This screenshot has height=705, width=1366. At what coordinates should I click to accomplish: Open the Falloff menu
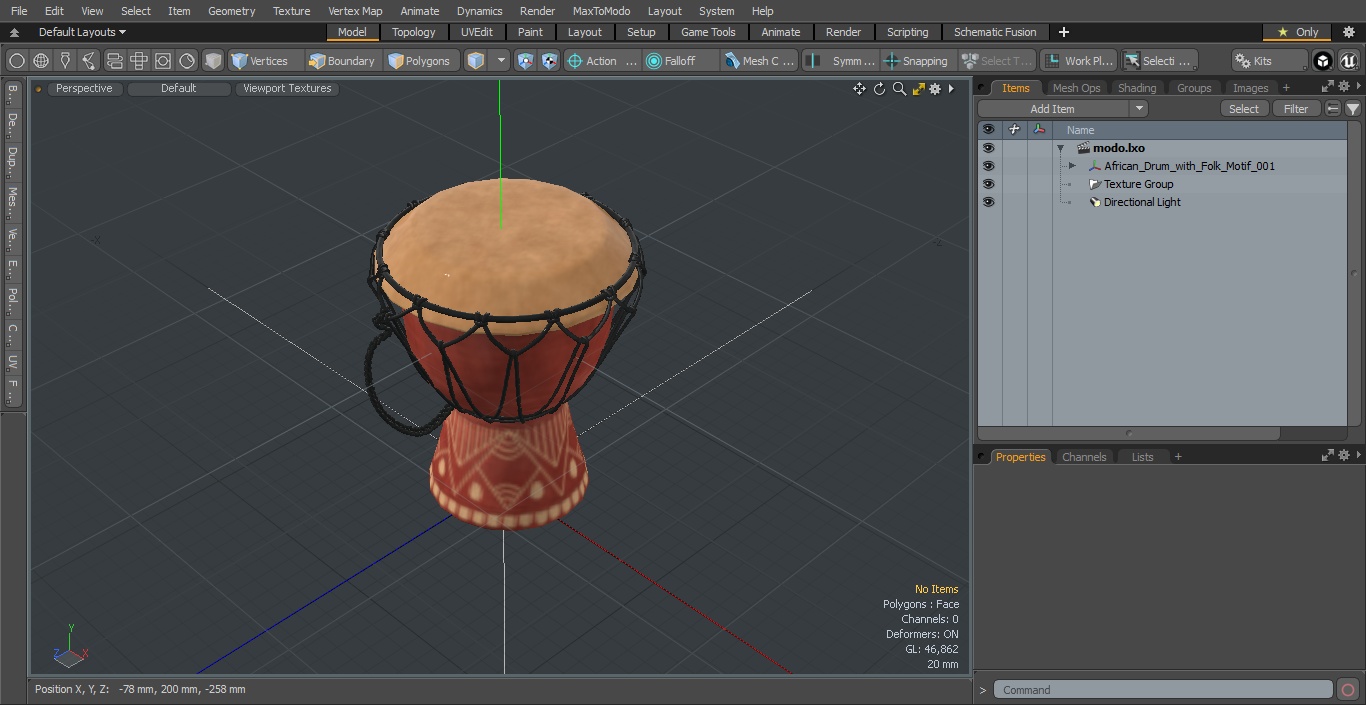click(680, 61)
